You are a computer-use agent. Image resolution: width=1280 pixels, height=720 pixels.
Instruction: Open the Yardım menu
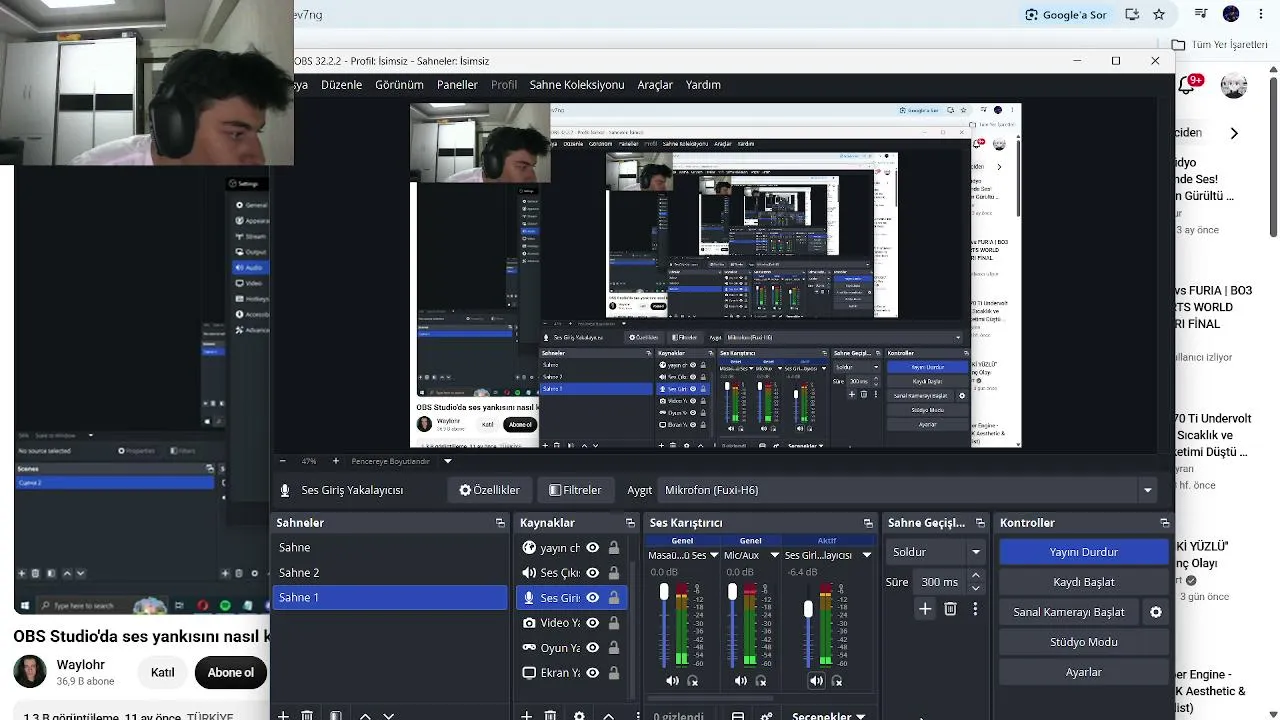coord(703,85)
